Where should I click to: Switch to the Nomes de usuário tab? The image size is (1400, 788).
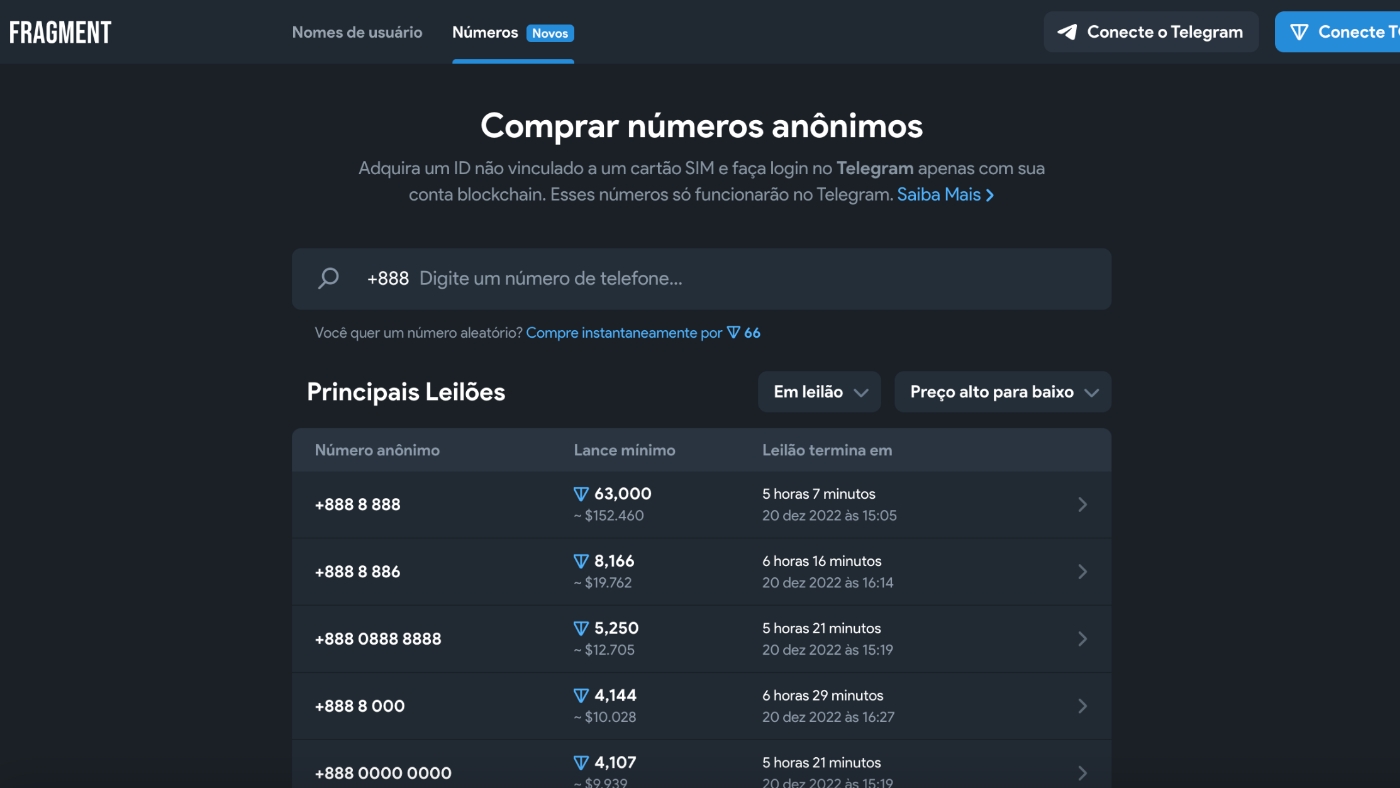click(x=357, y=32)
